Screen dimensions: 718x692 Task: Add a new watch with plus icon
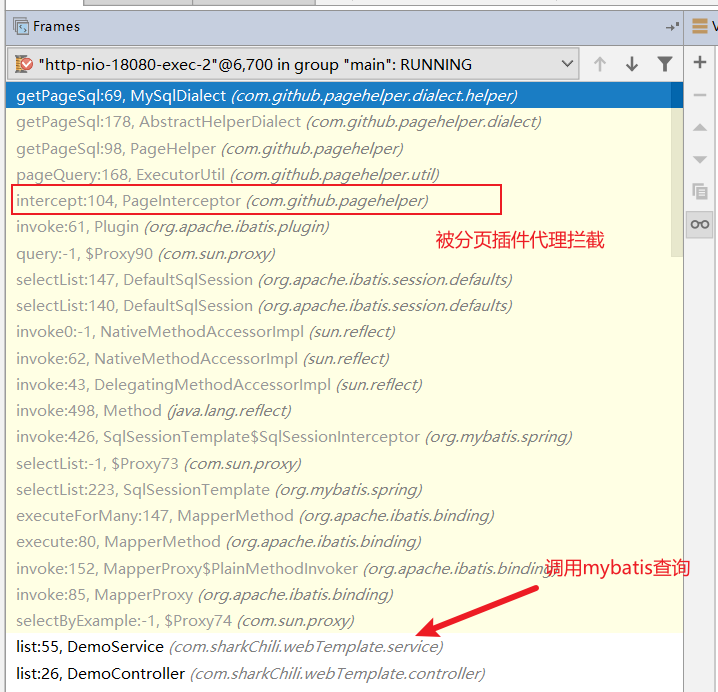[x=700, y=62]
